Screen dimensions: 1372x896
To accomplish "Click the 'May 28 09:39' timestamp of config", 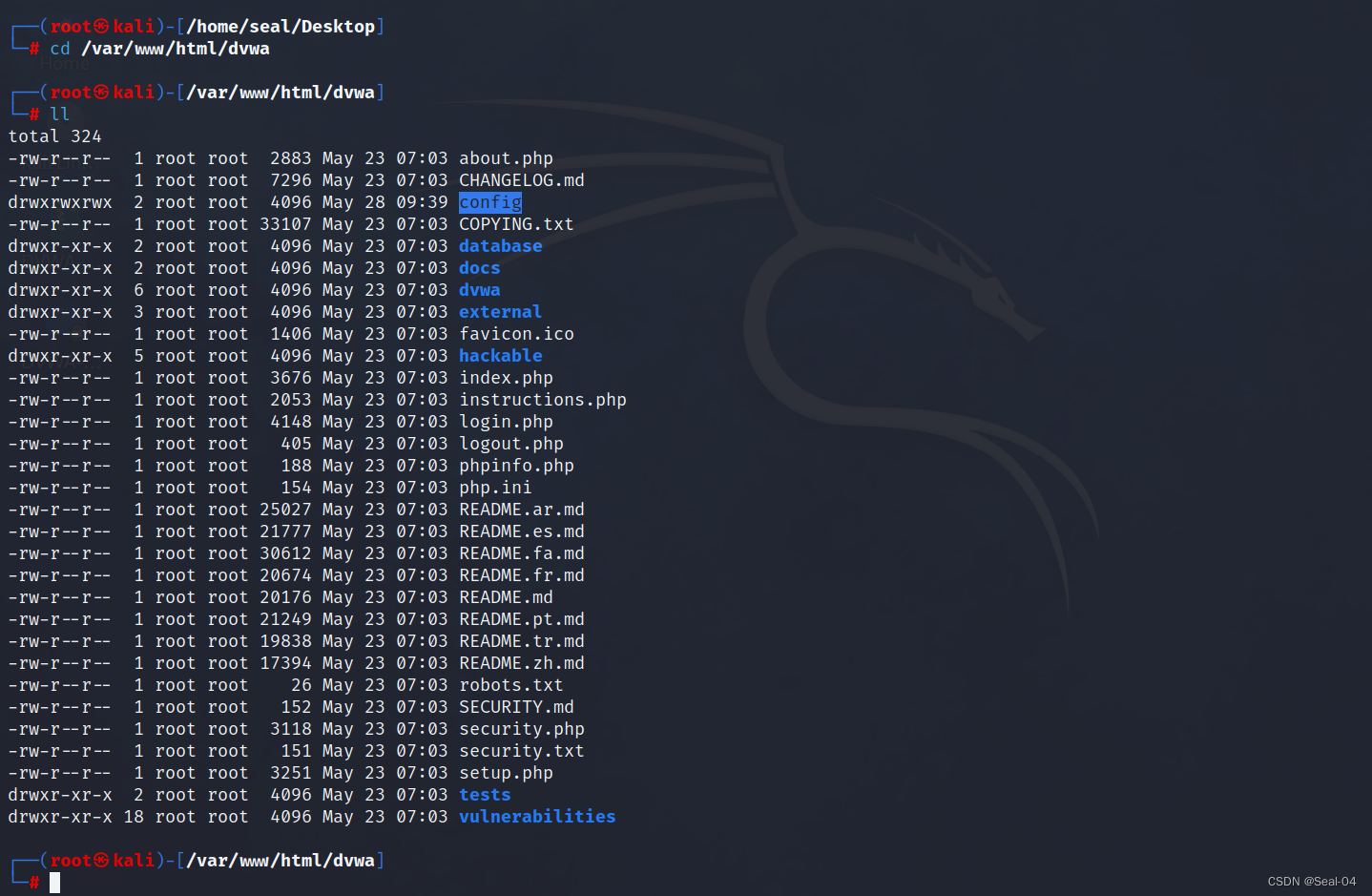I will point(385,202).
